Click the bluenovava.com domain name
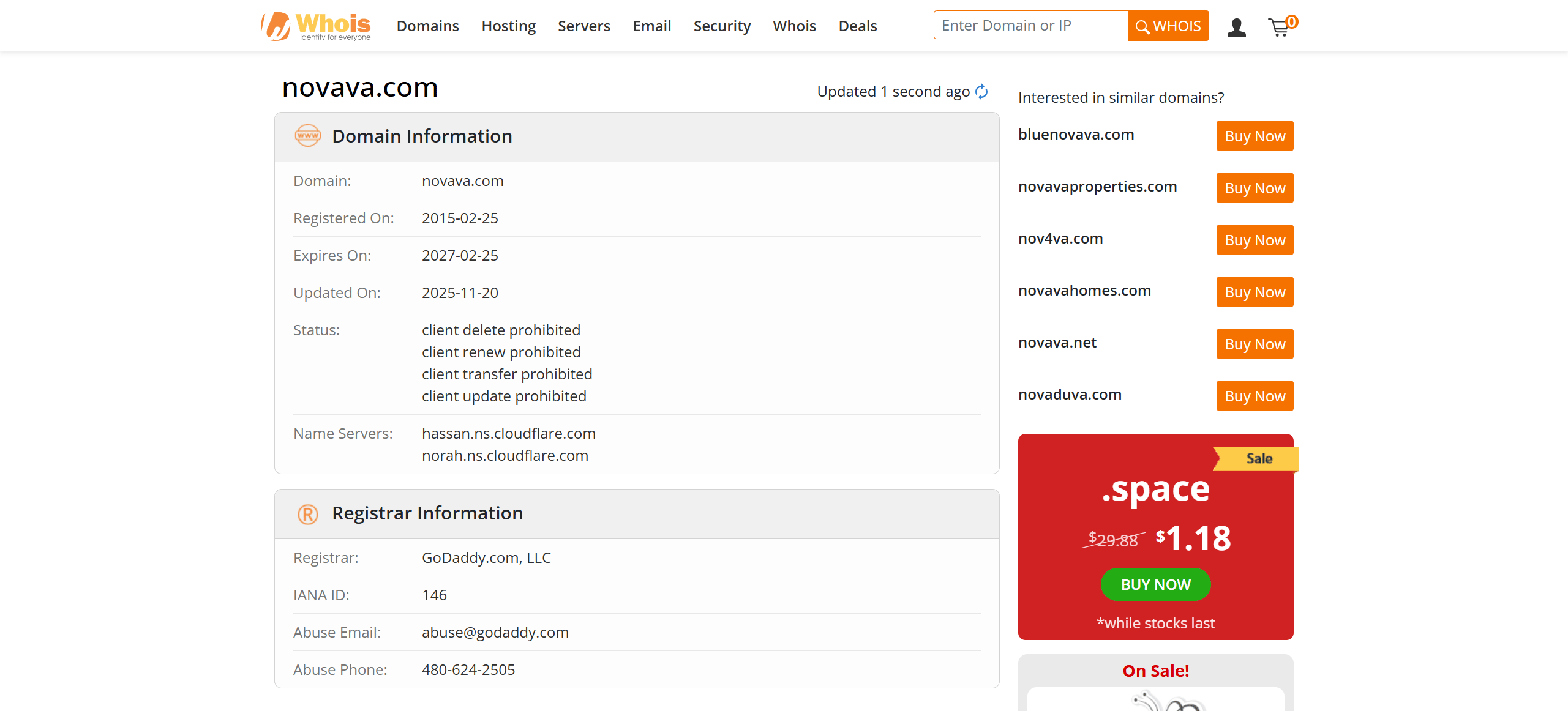 [x=1076, y=135]
